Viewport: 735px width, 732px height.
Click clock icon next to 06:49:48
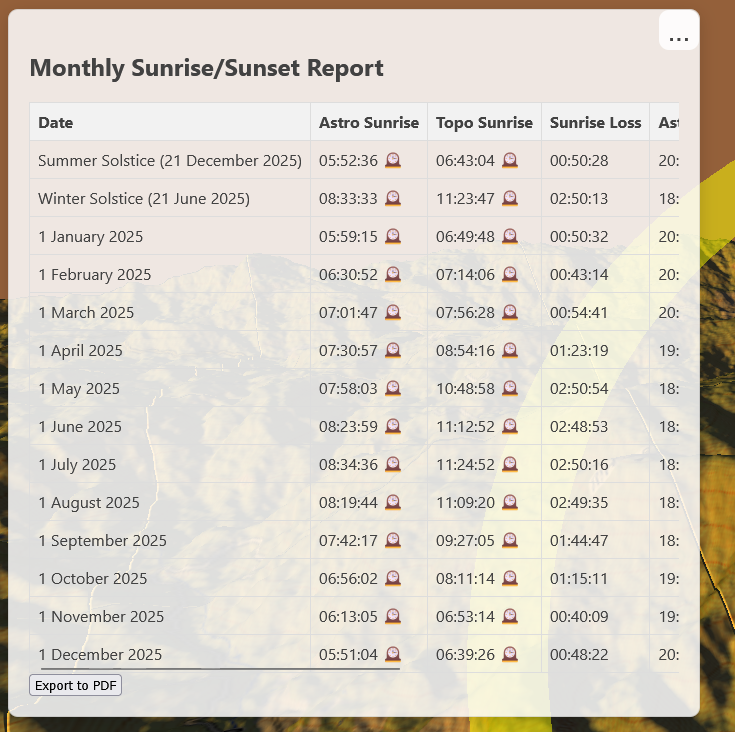pos(510,236)
